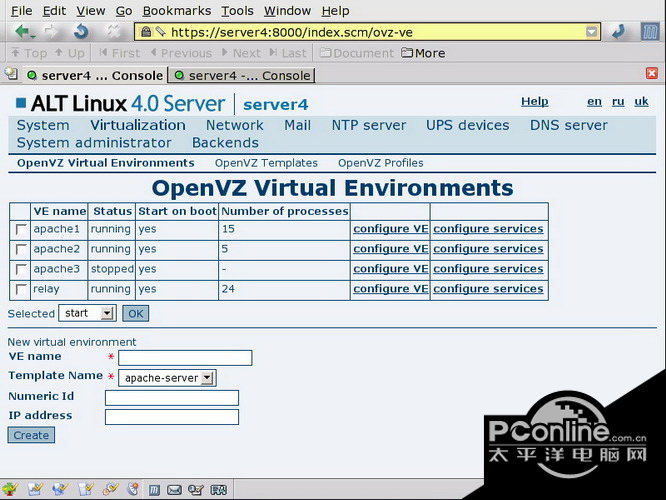This screenshot has width=666, height=500.
Task: Open the Window menu
Action: [x=288, y=11]
